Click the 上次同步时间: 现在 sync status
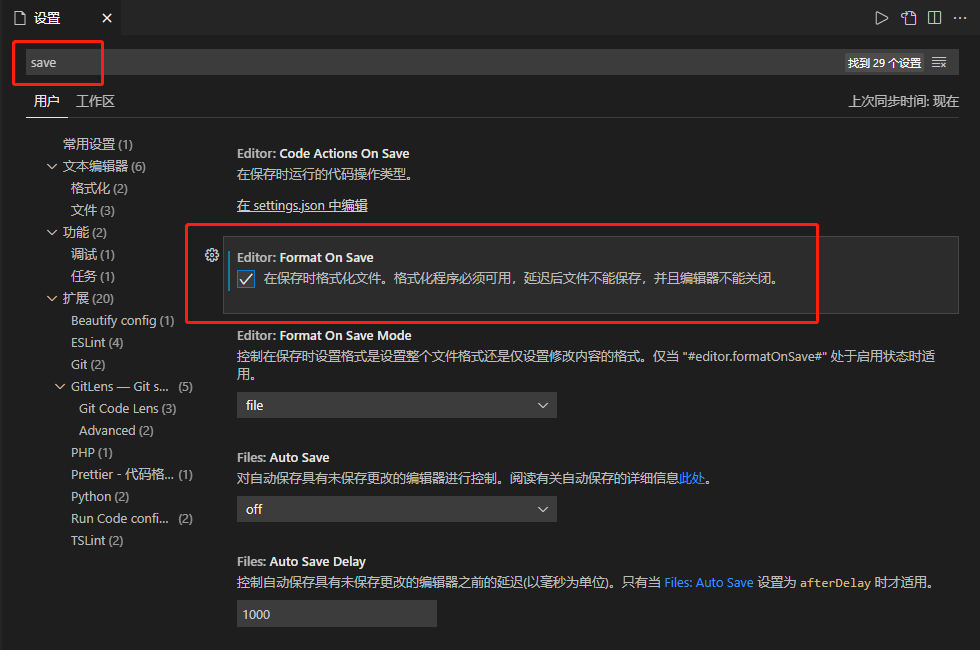 pyautogui.click(x=903, y=101)
